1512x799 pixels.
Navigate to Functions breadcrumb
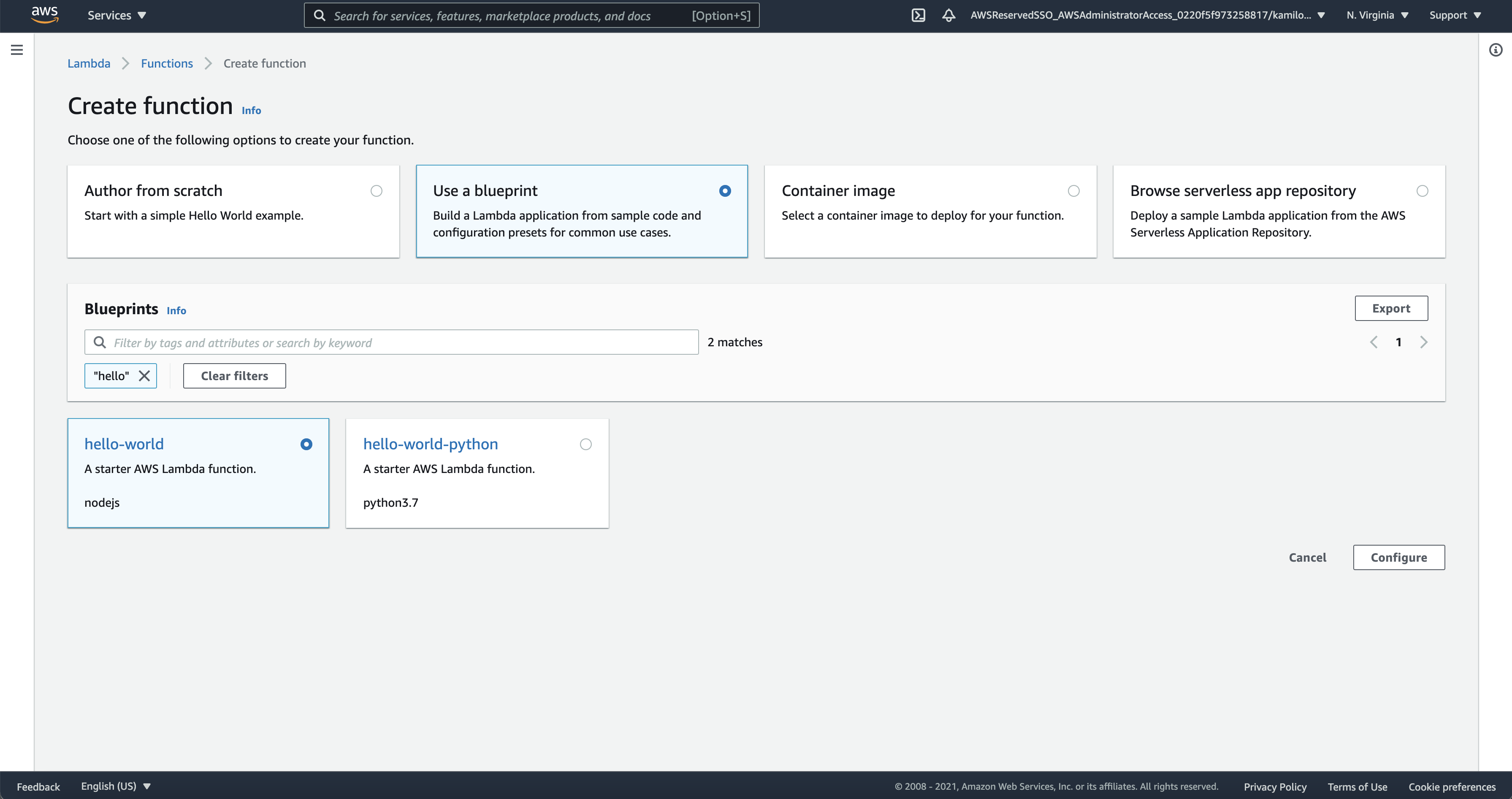[x=167, y=63]
